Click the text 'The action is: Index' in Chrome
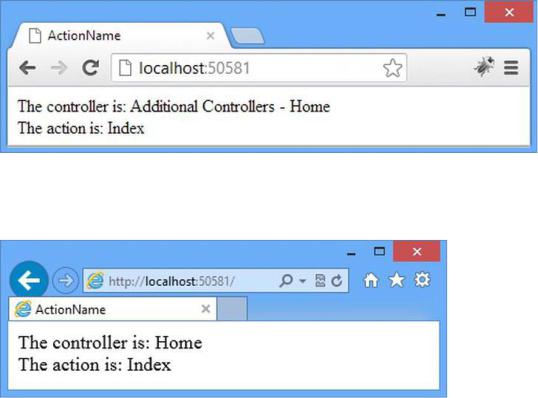The image size is (538, 398). tap(81, 128)
